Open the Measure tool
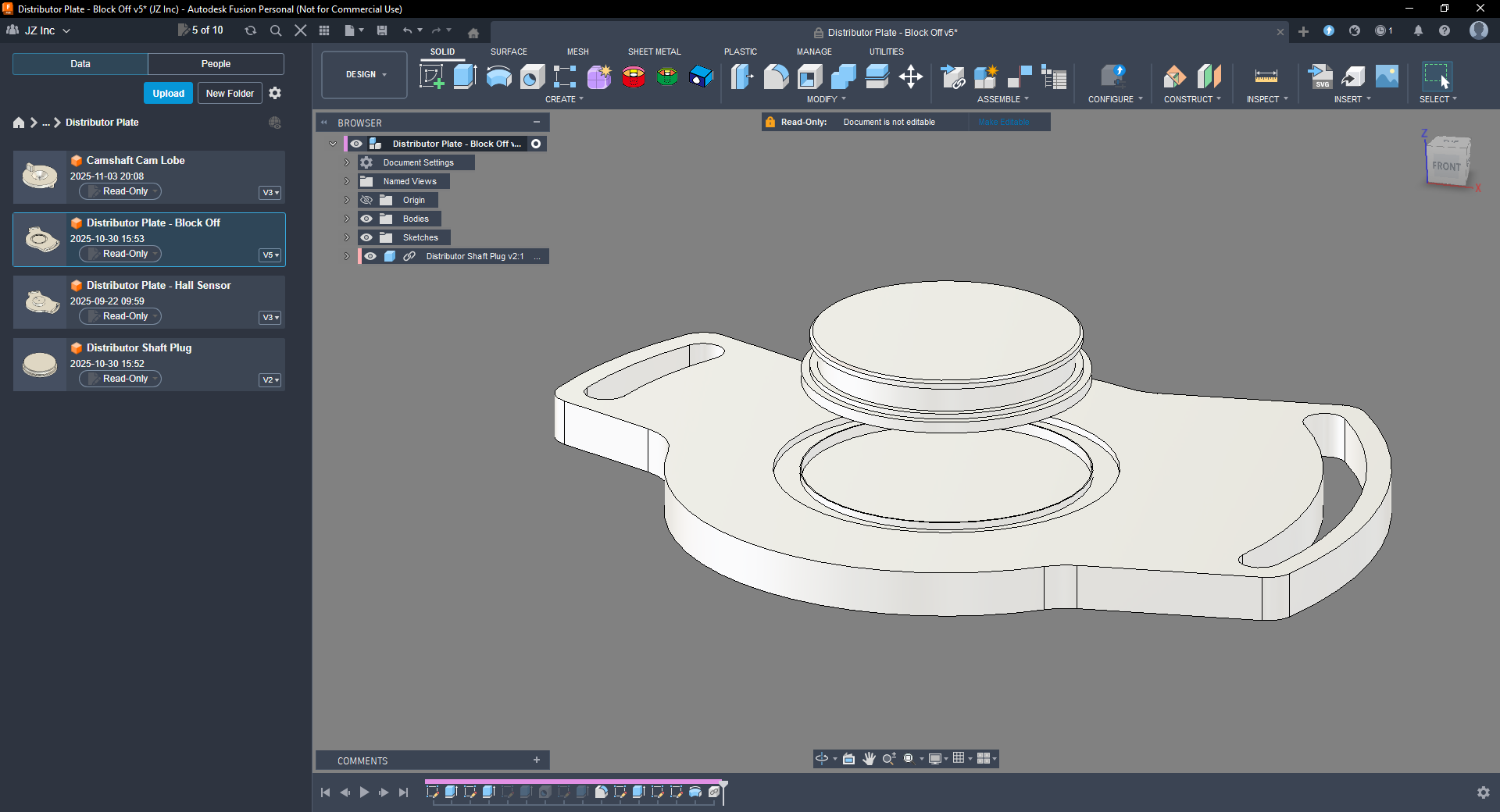1500x812 pixels. (x=1266, y=77)
